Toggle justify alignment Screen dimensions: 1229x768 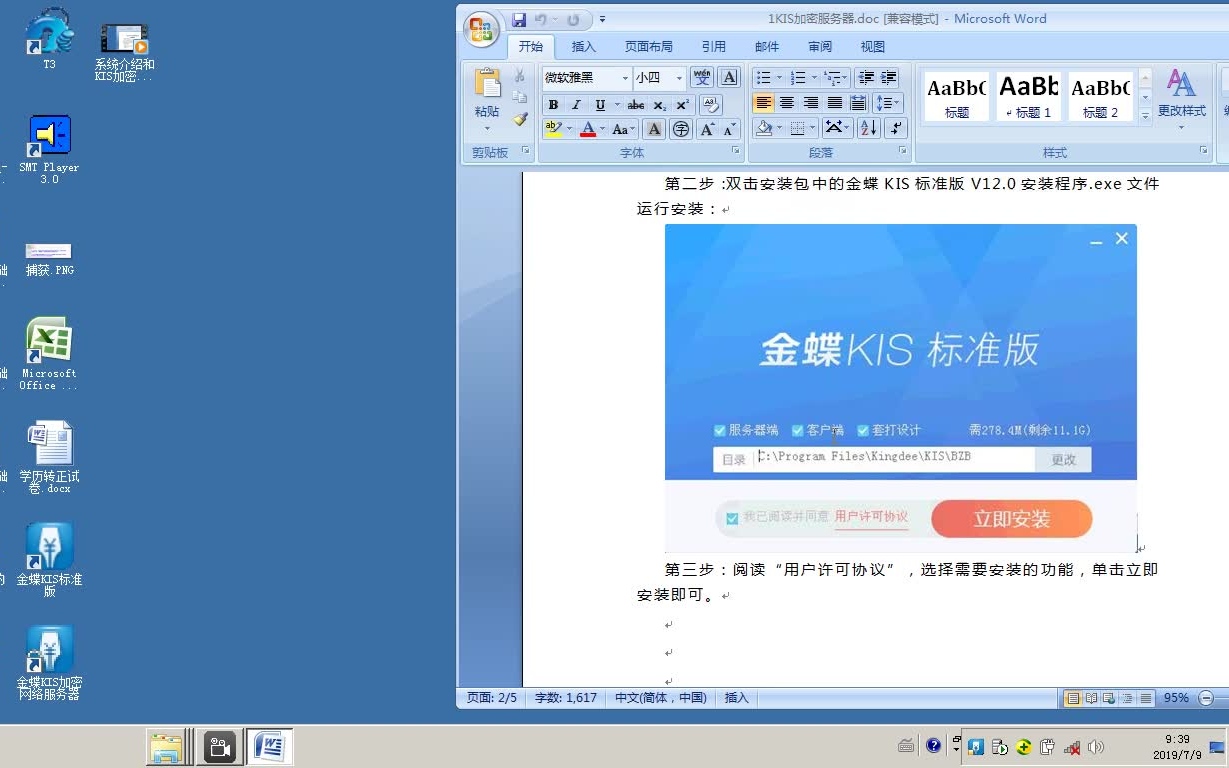coord(835,103)
